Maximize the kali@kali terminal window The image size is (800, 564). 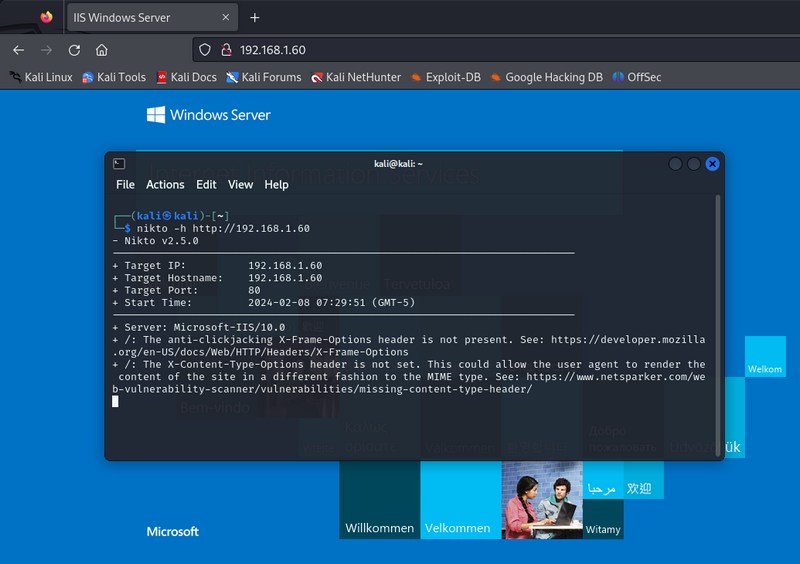pyautogui.click(x=694, y=164)
